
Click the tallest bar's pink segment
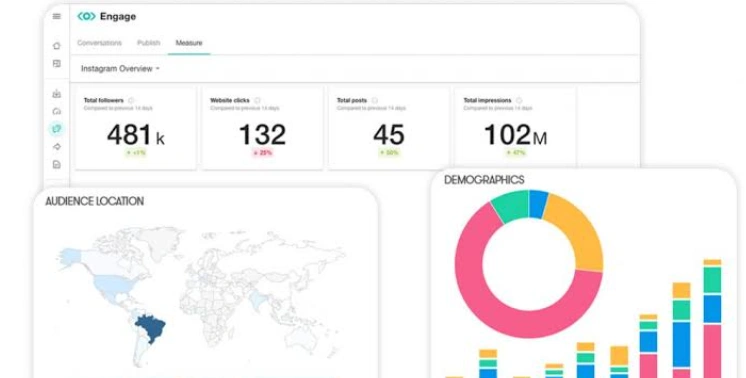[x=712, y=351]
